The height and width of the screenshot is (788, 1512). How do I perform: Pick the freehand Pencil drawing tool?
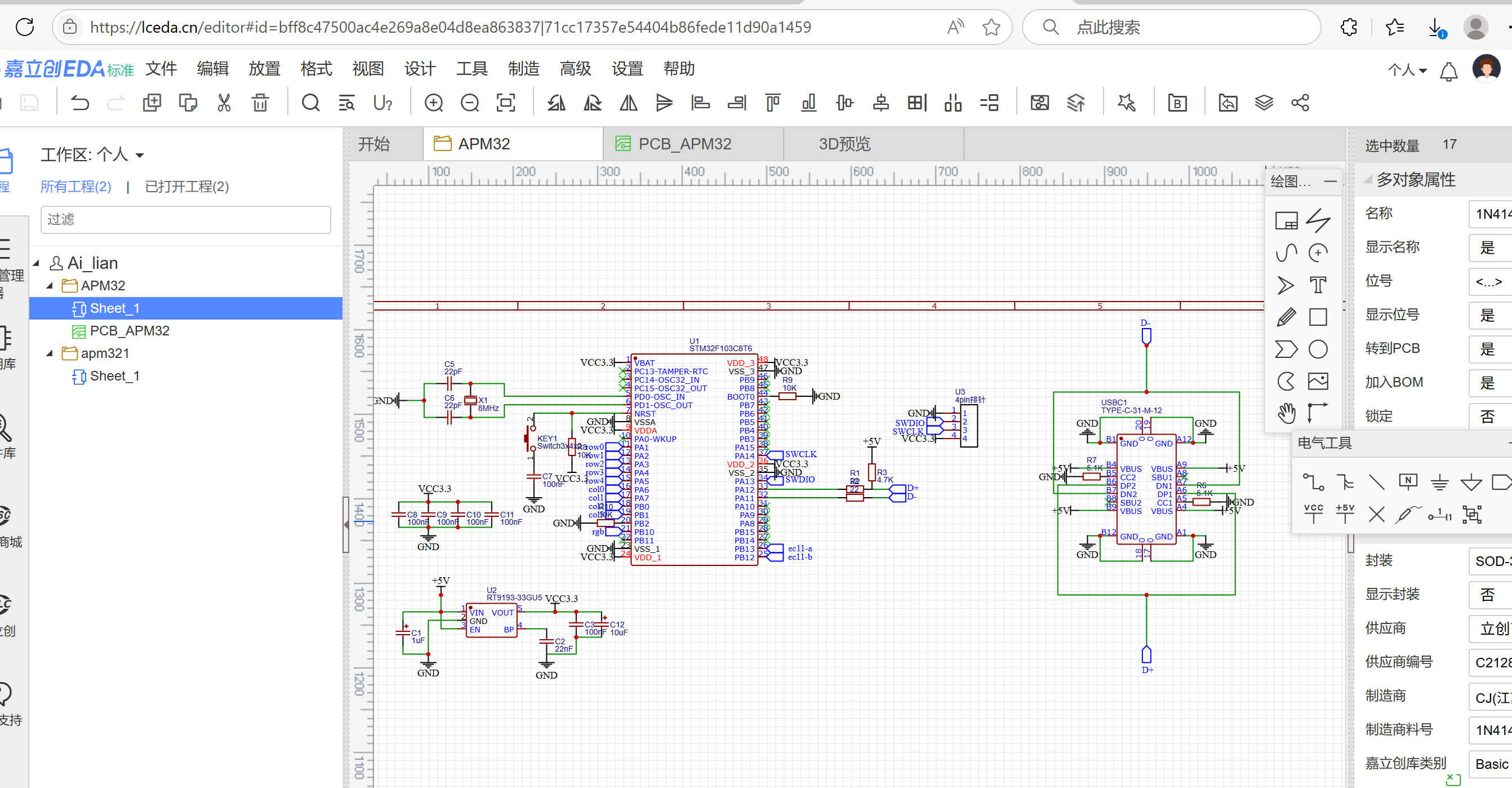coord(1286,317)
